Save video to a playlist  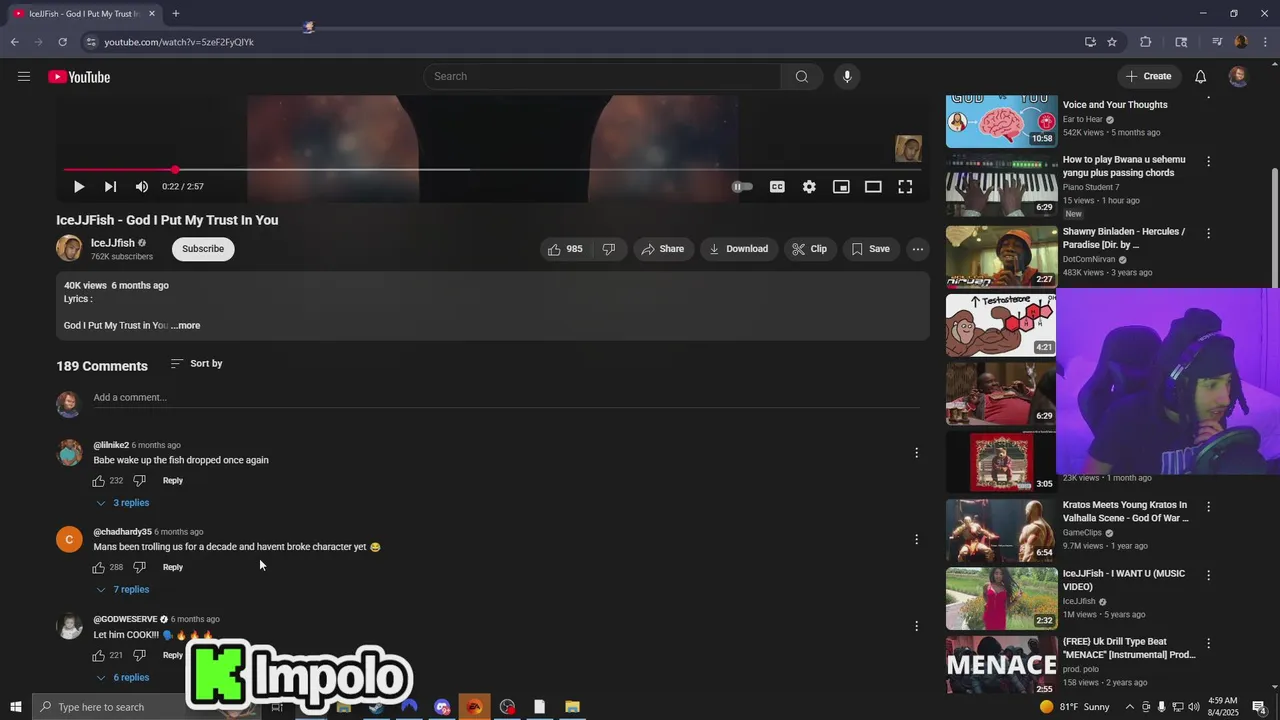click(870, 249)
